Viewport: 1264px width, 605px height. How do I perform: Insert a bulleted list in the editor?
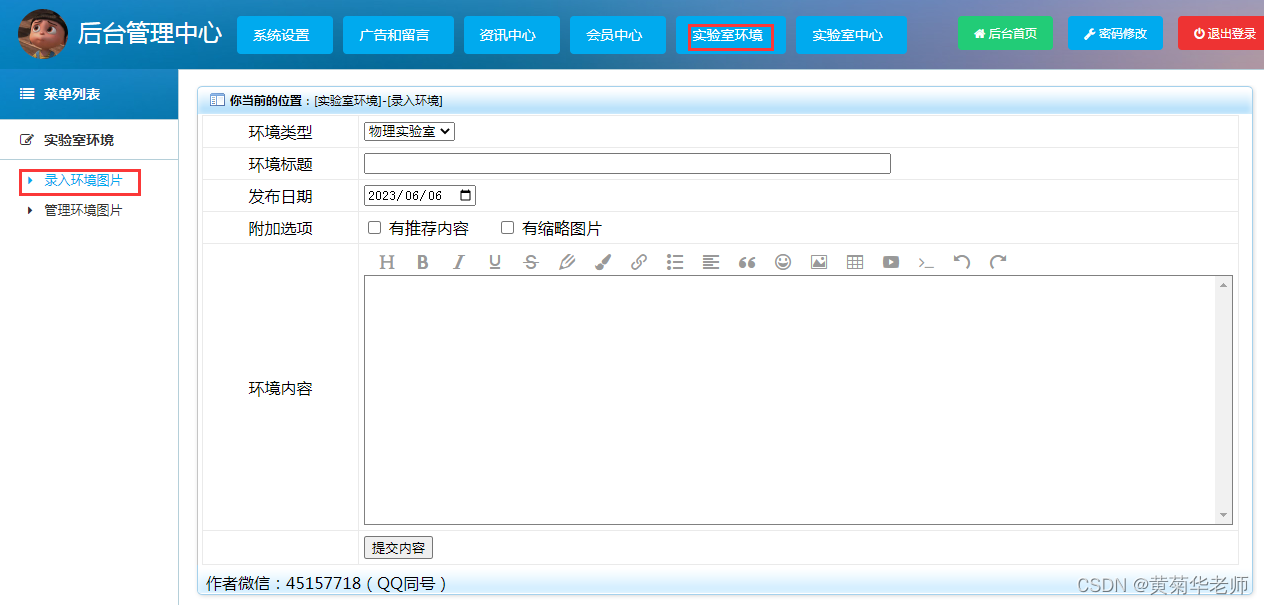pyautogui.click(x=675, y=262)
